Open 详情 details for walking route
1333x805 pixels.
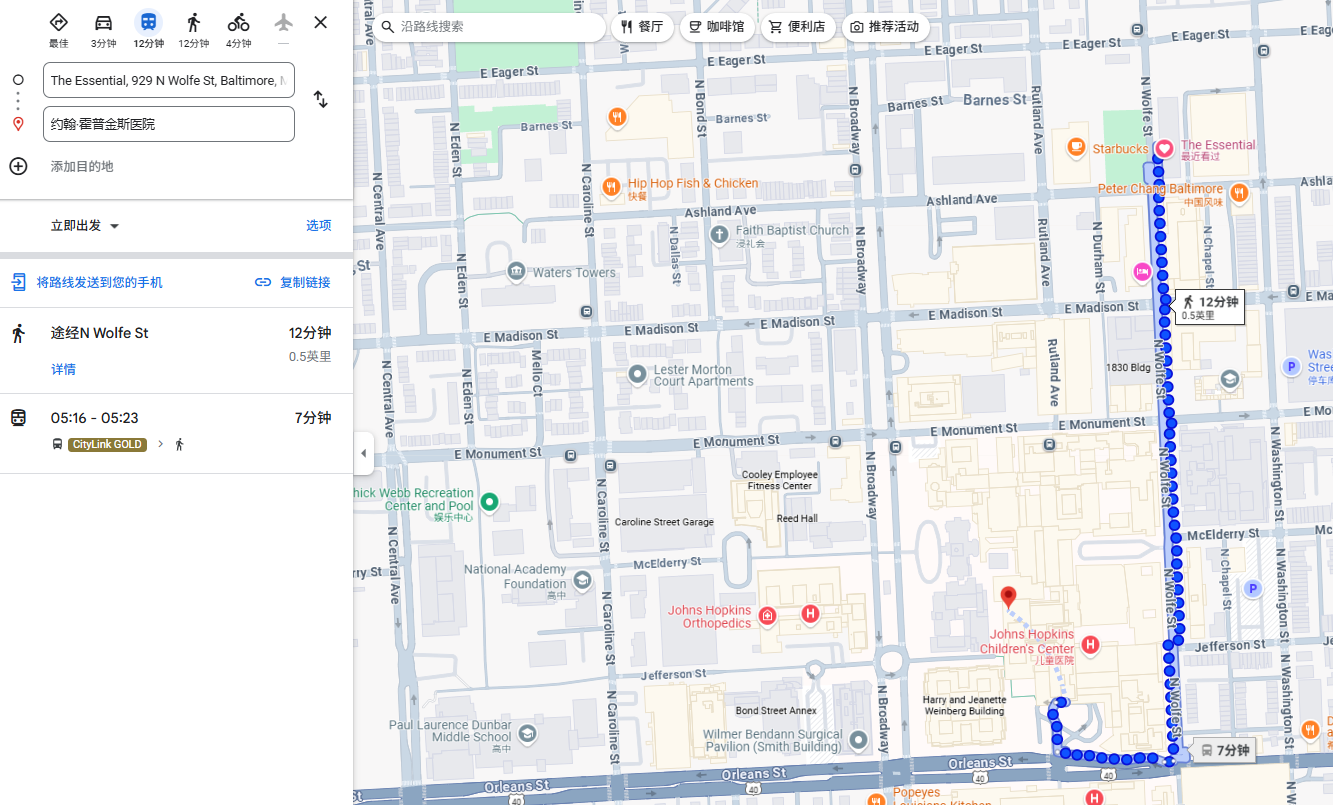(x=63, y=370)
